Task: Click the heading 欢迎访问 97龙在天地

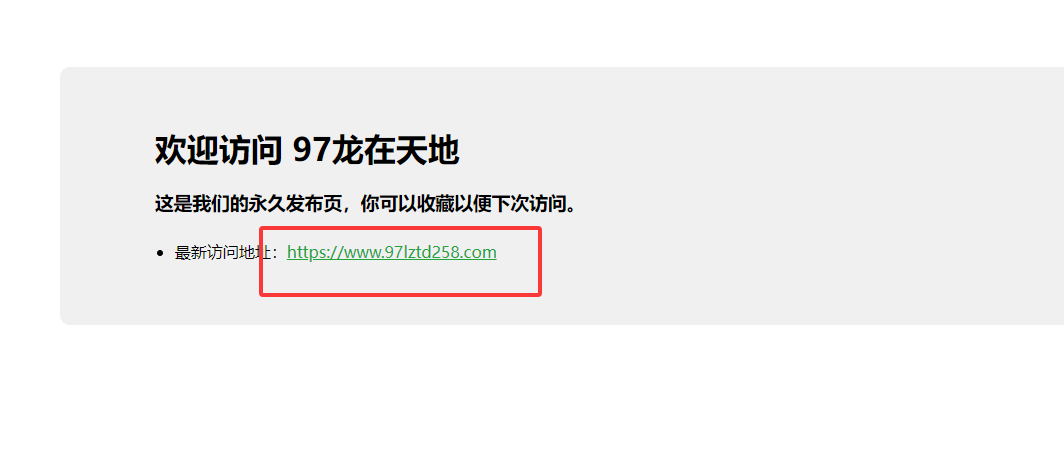Action: coord(307,150)
